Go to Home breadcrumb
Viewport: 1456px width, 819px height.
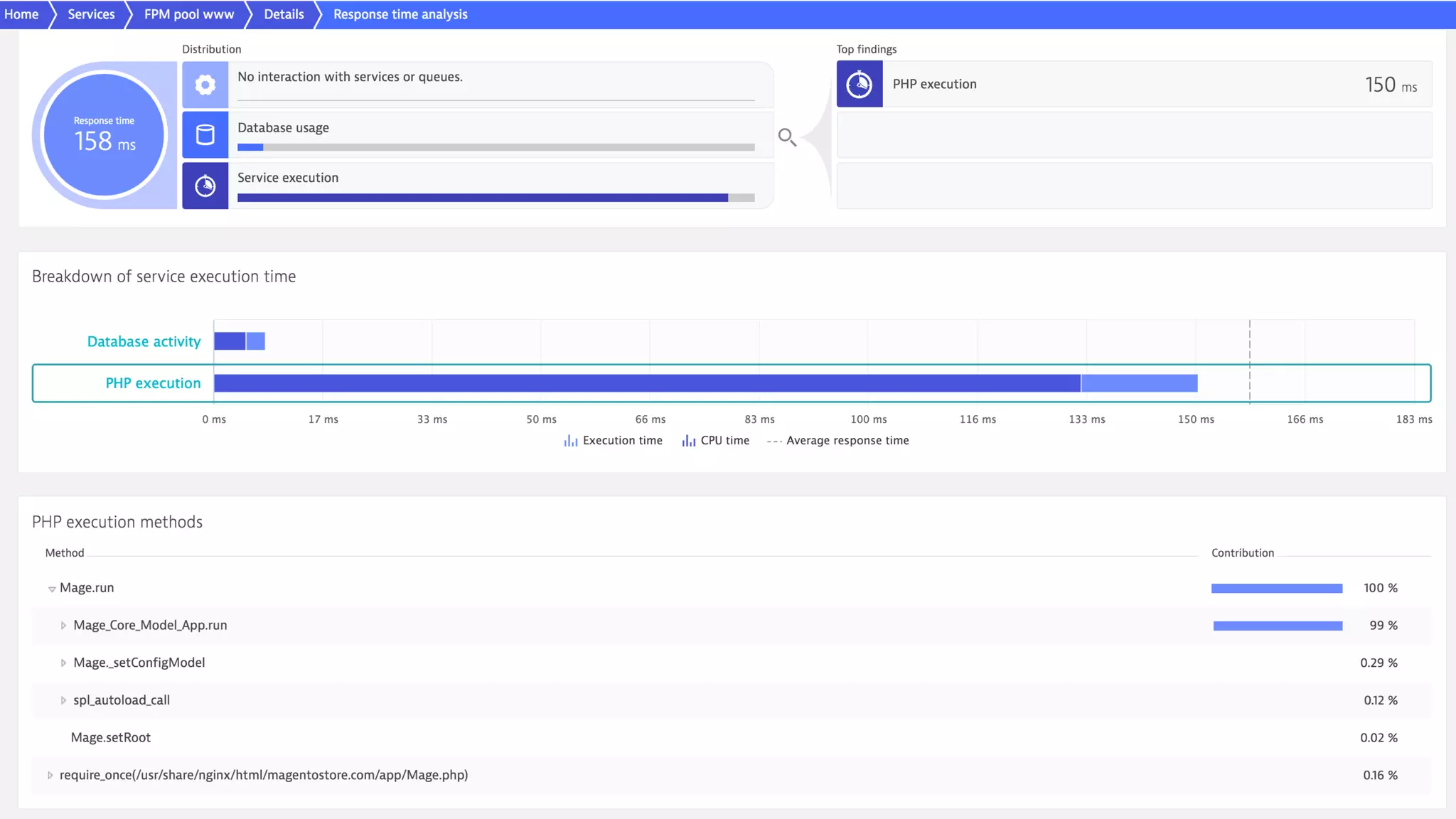coord(21,14)
